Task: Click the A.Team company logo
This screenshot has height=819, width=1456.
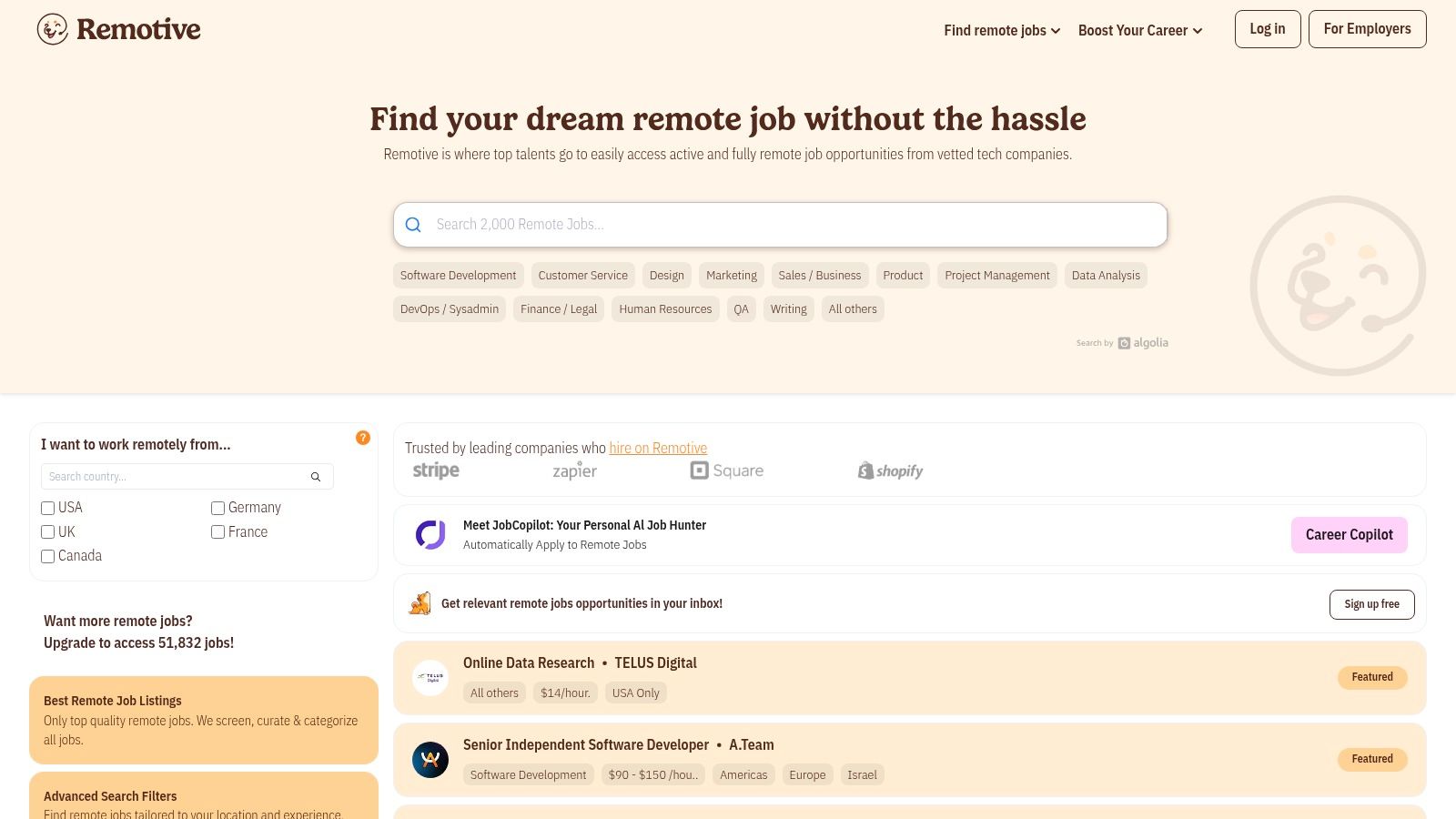Action: click(430, 760)
